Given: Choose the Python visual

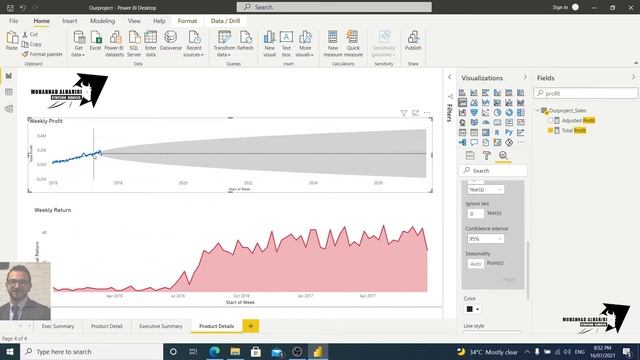Looking at the screenshot, I should point(509,132).
